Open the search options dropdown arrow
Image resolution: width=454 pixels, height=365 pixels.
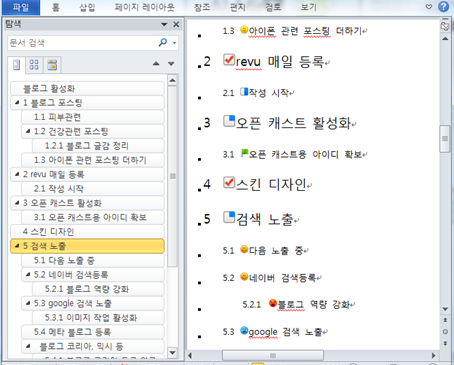coord(174,43)
